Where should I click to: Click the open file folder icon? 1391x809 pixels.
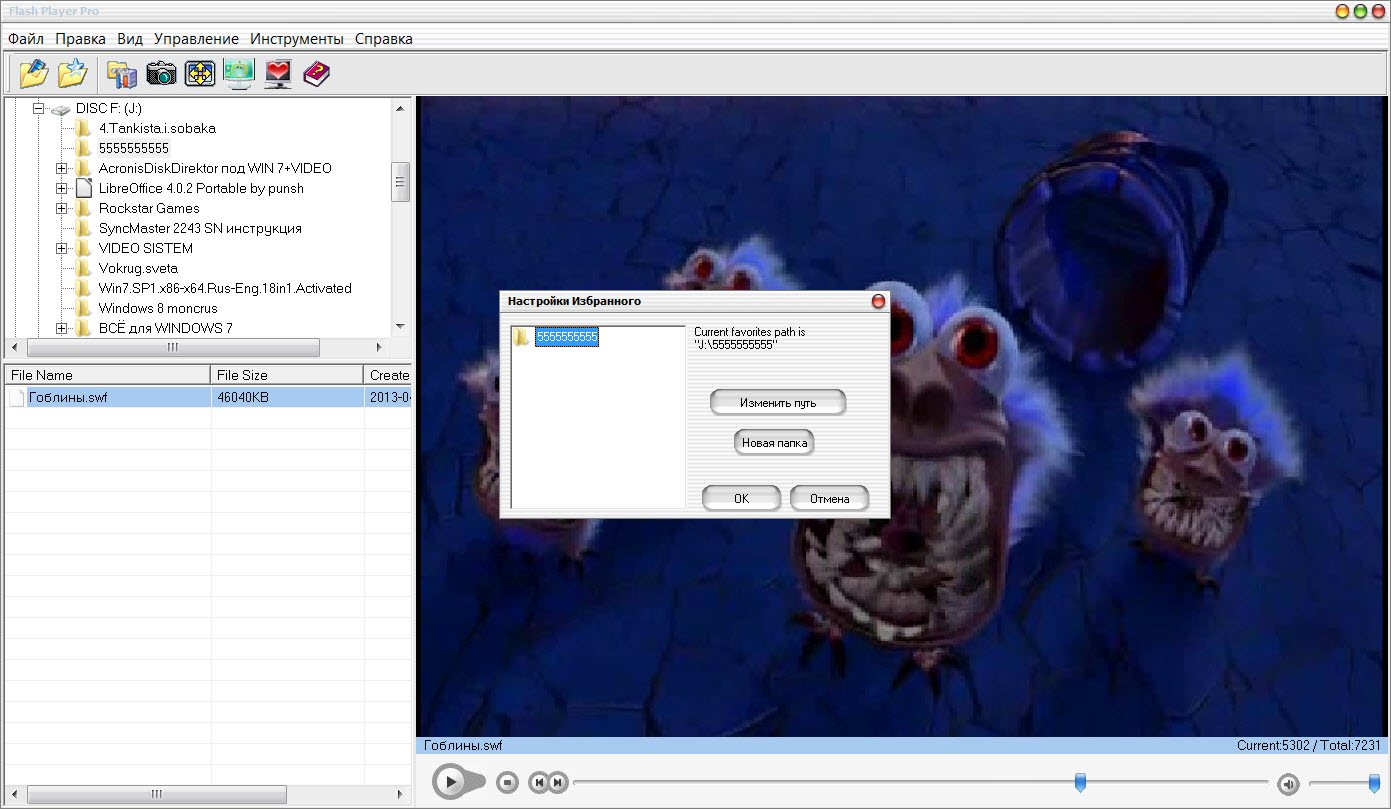tap(33, 73)
